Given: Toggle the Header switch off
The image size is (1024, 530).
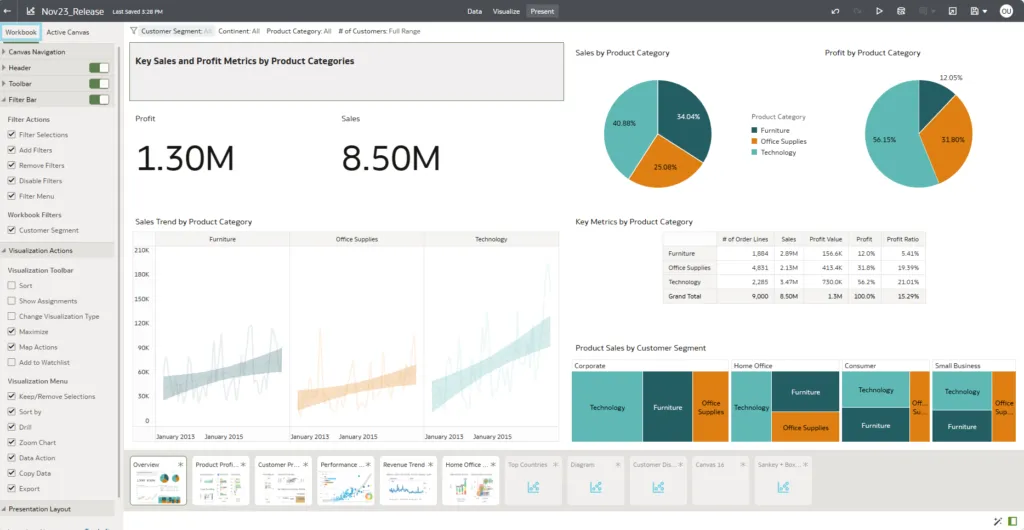Looking at the screenshot, I should coord(99,68).
